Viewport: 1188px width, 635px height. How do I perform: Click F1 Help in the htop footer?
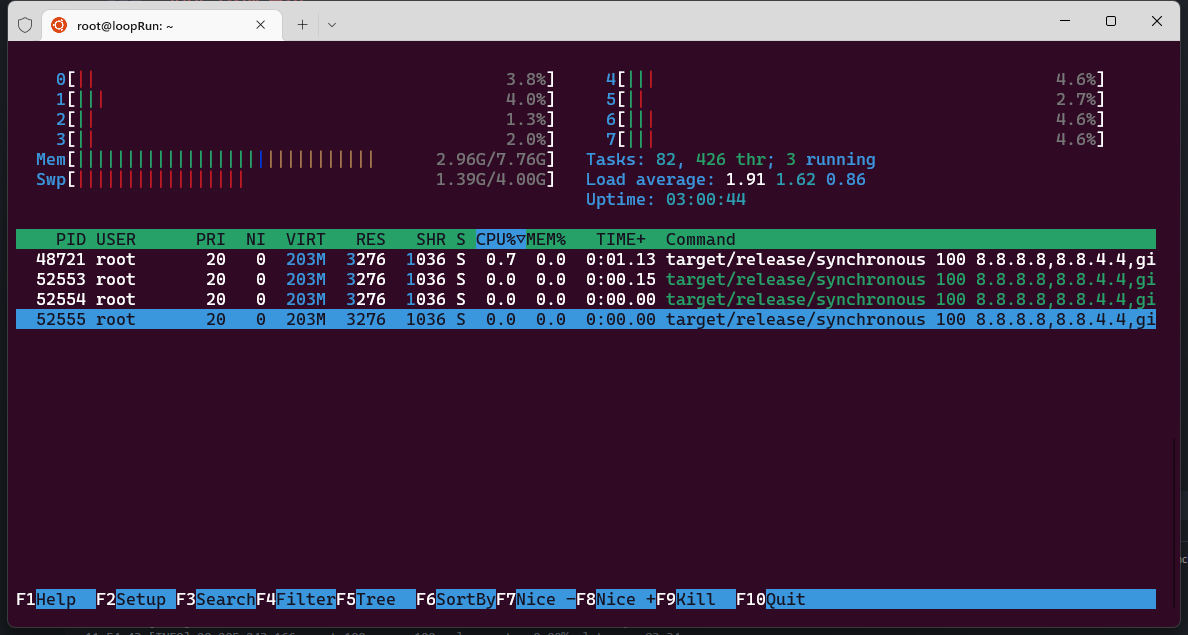pos(55,599)
